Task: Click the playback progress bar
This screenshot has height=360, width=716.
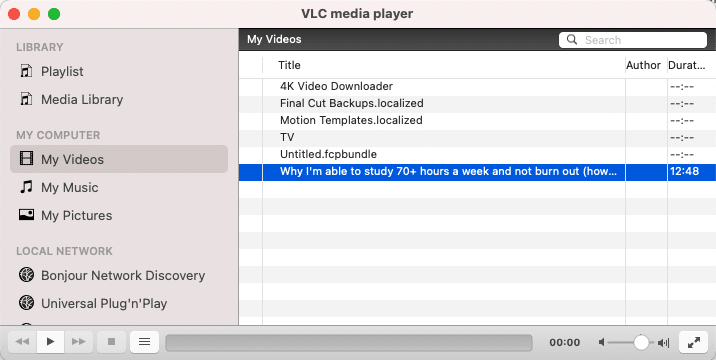Action: click(x=349, y=343)
